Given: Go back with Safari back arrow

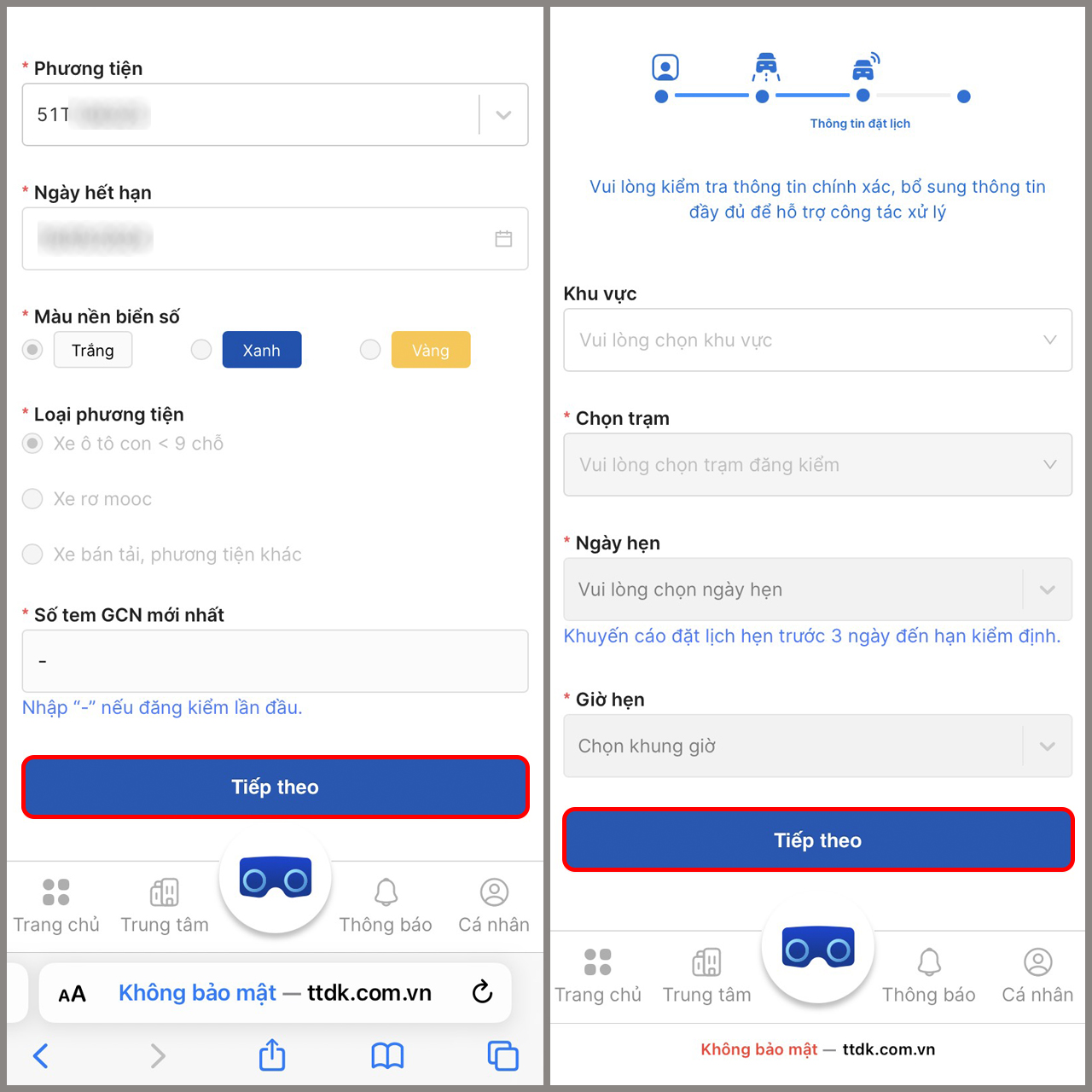Looking at the screenshot, I should (x=40, y=1055).
